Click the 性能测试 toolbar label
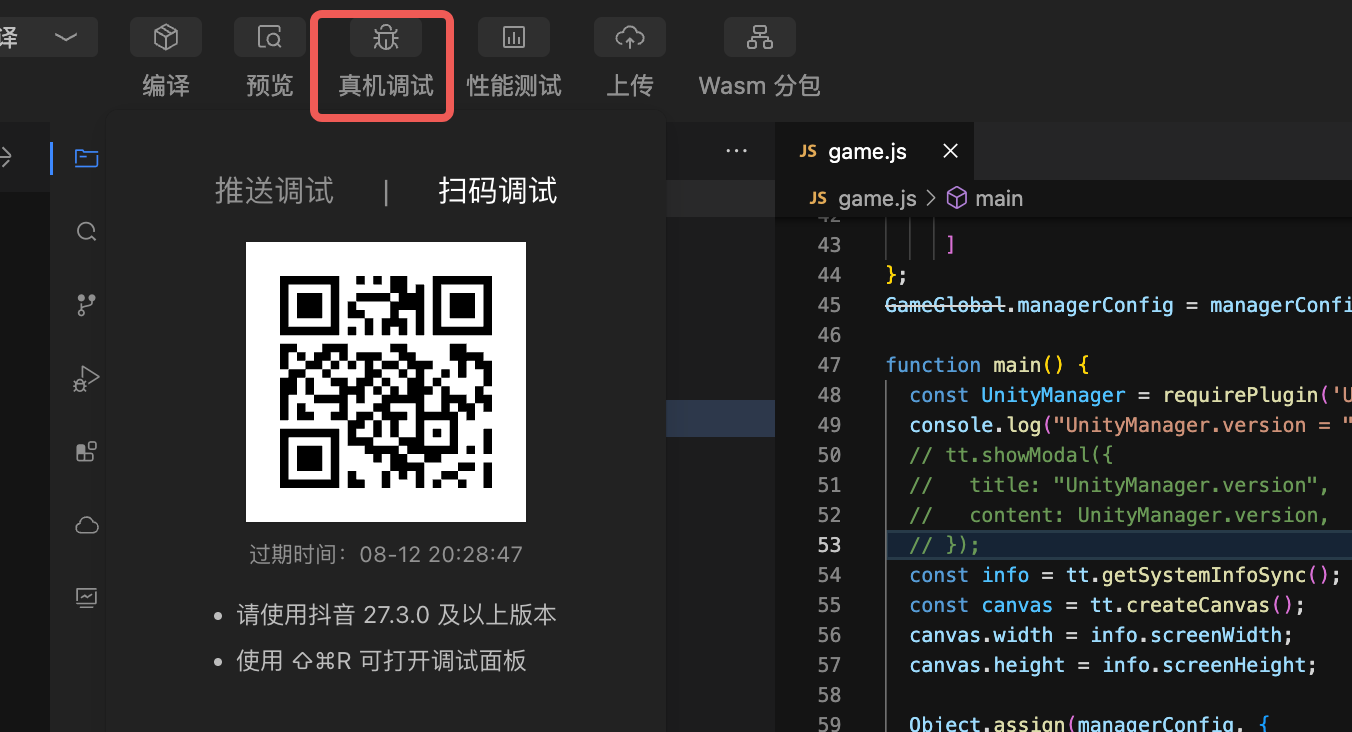The width and height of the screenshot is (1352, 732). coord(514,86)
